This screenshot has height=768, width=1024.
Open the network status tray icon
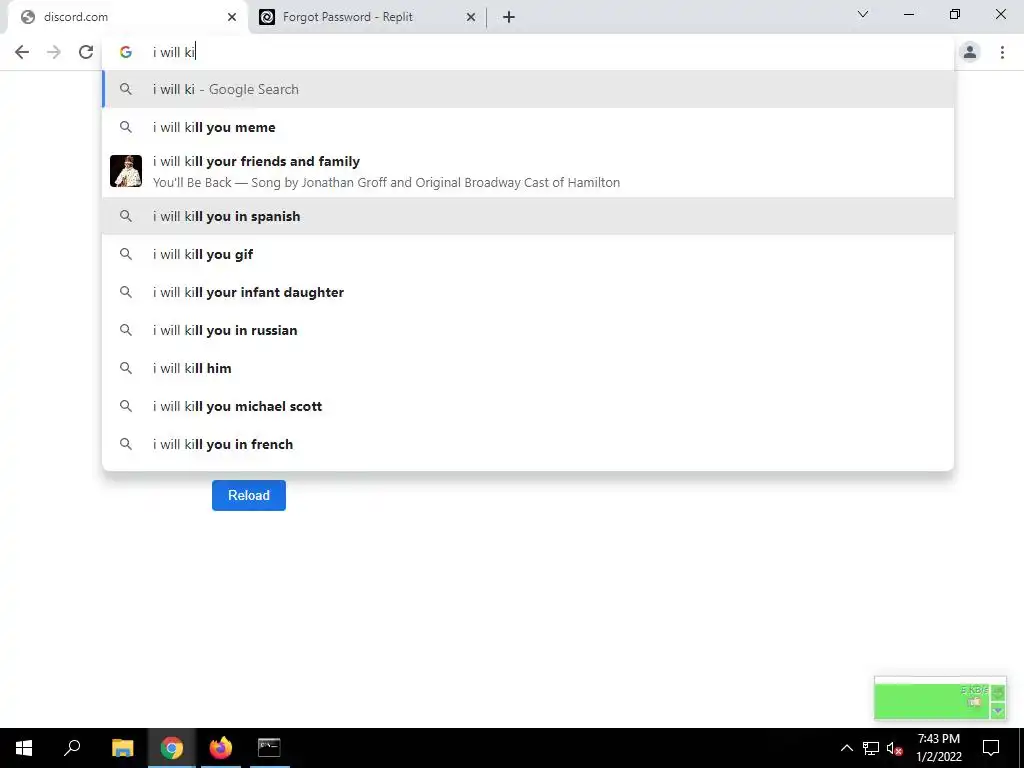pyautogui.click(x=871, y=748)
